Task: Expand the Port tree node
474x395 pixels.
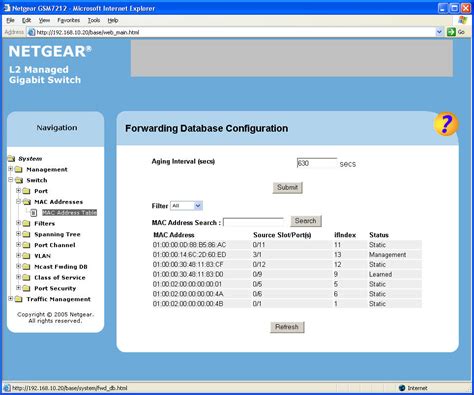Action: click(19, 191)
